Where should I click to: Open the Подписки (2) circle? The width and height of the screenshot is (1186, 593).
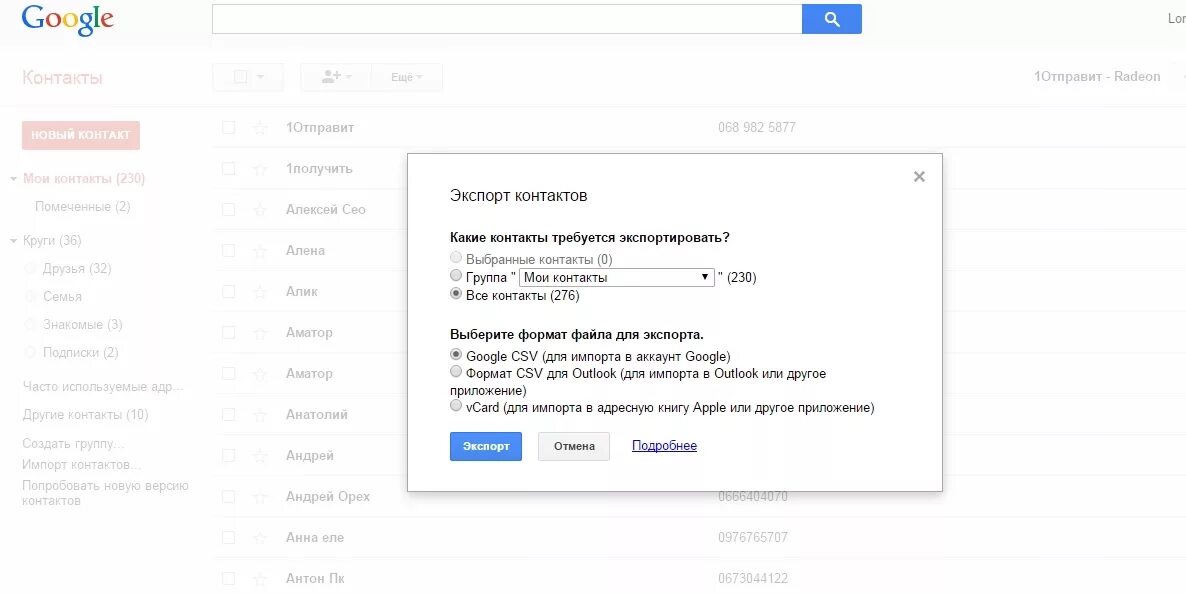pos(80,352)
